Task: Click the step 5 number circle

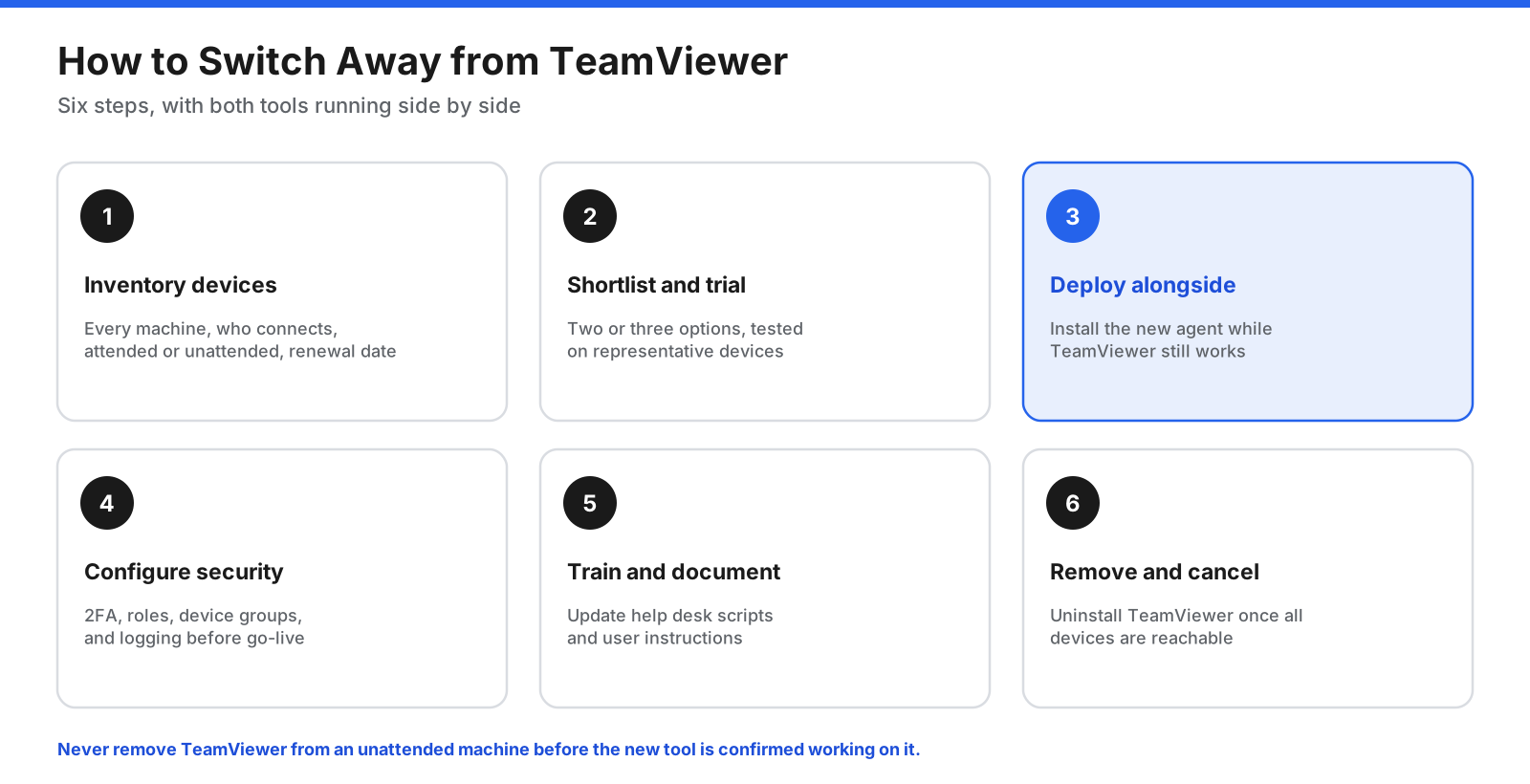Action: [x=590, y=503]
